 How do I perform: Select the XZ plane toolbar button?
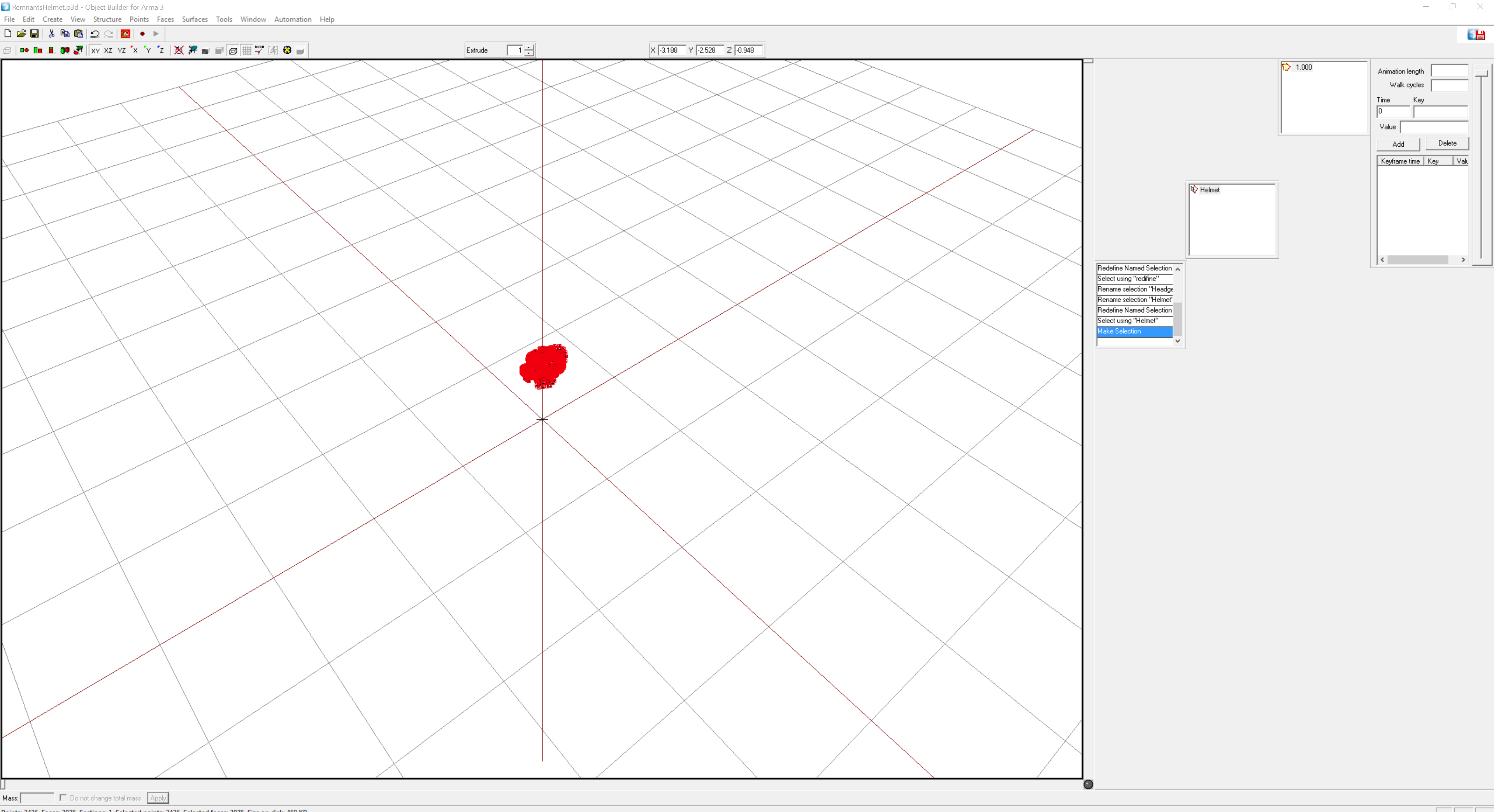coord(109,51)
